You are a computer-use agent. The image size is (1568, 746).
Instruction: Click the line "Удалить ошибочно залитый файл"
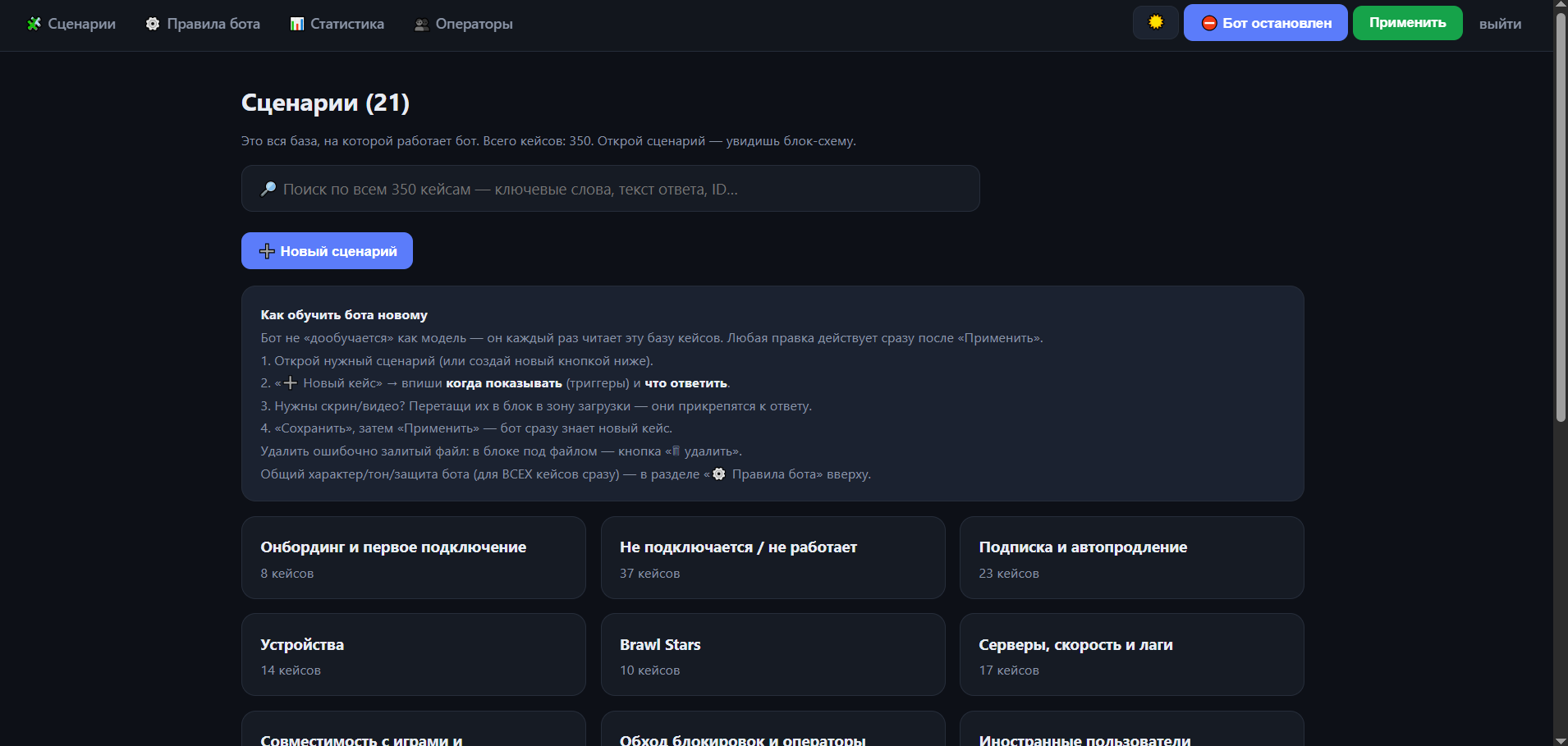[x=502, y=451]
